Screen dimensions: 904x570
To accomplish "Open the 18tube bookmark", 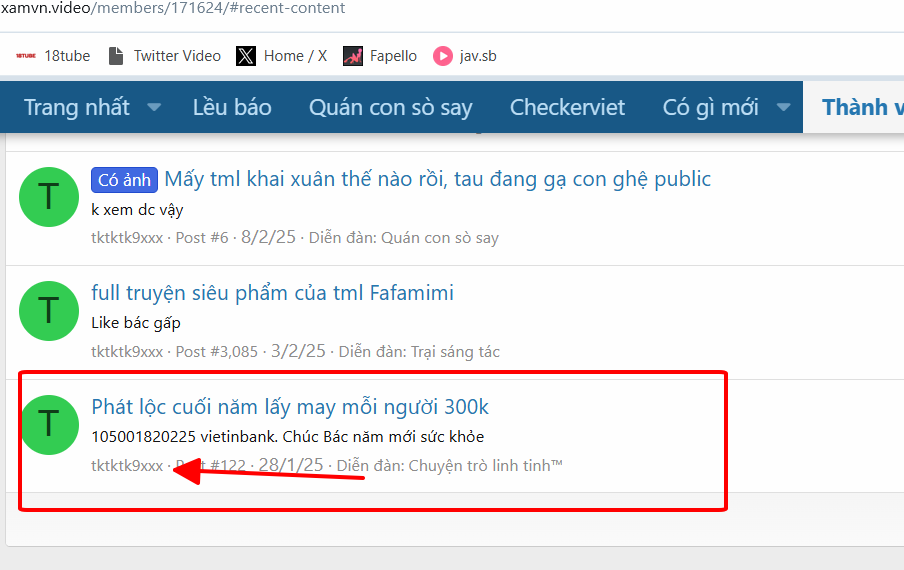I will 53,56.
